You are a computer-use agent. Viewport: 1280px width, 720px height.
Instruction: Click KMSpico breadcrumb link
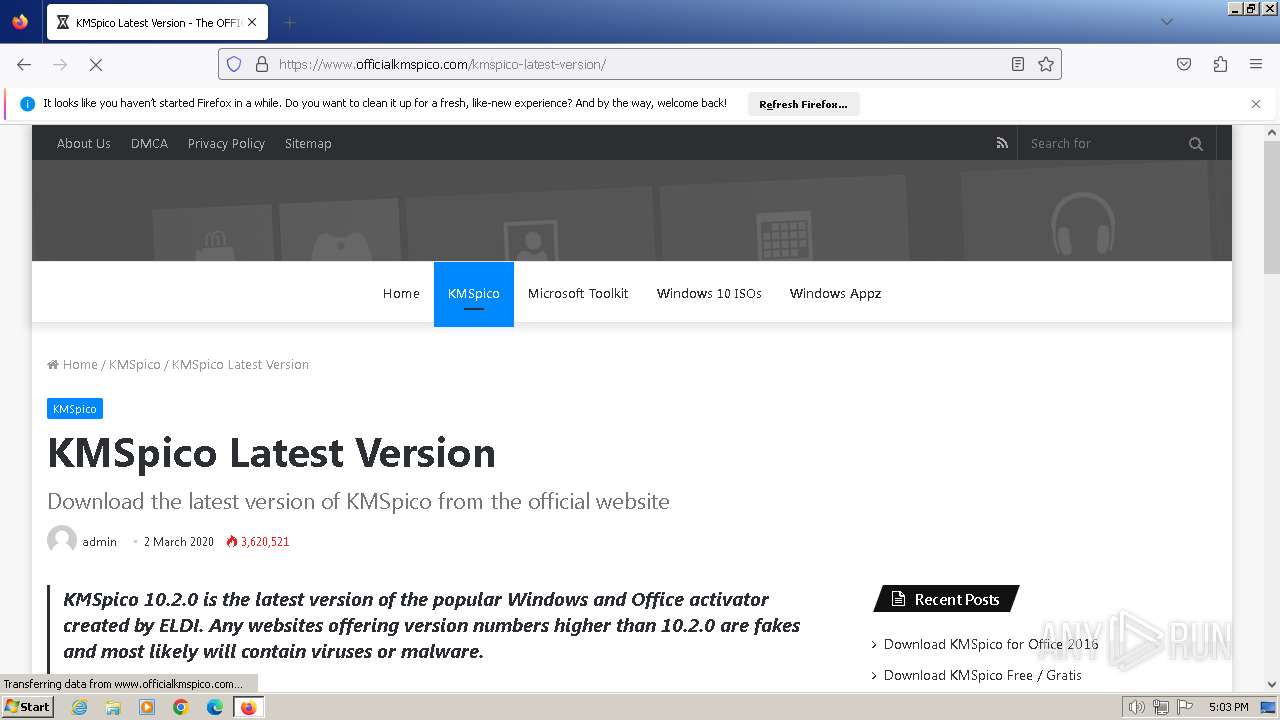pyautogui.click(x=134, y=364)
